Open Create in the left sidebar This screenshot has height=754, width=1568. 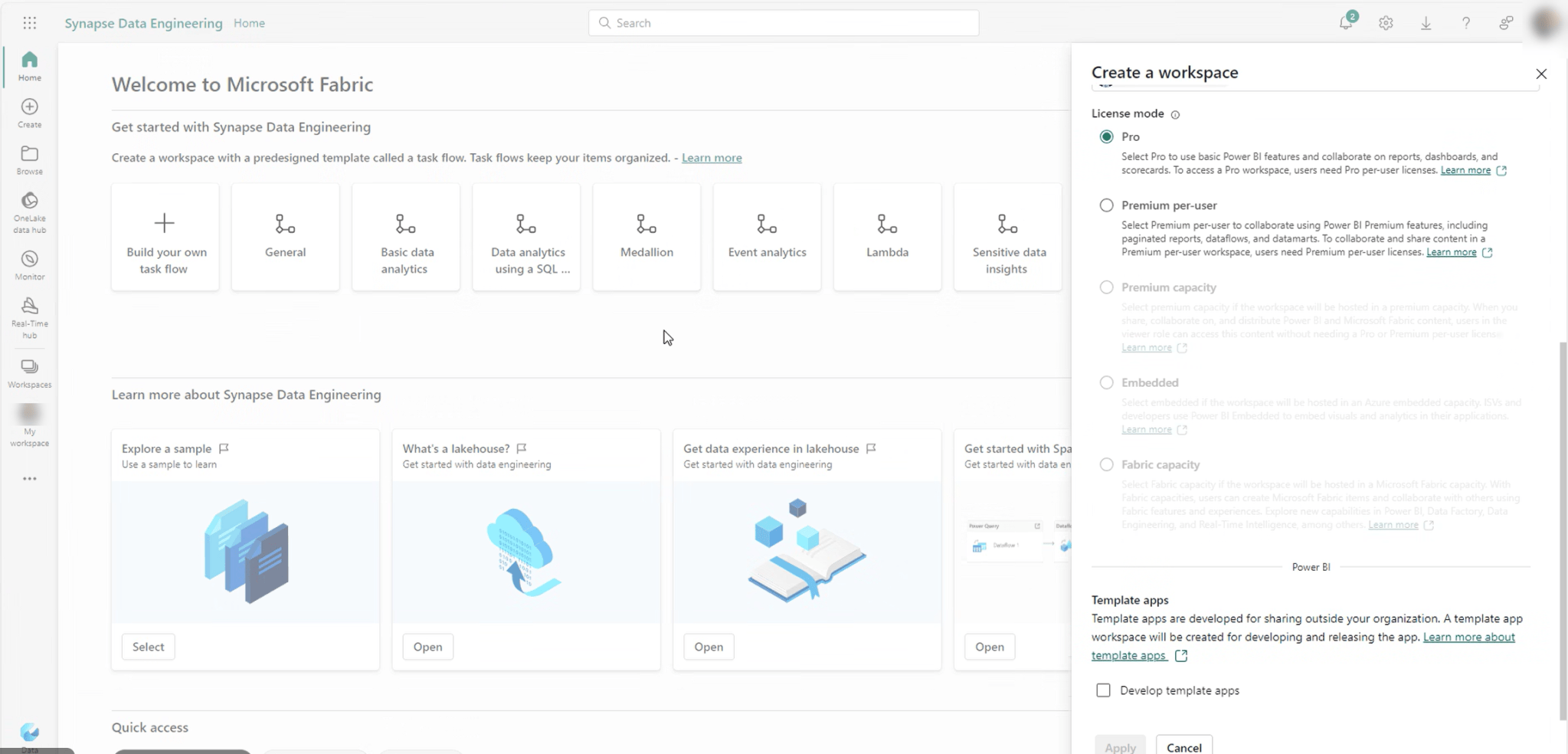click(29, 113)
